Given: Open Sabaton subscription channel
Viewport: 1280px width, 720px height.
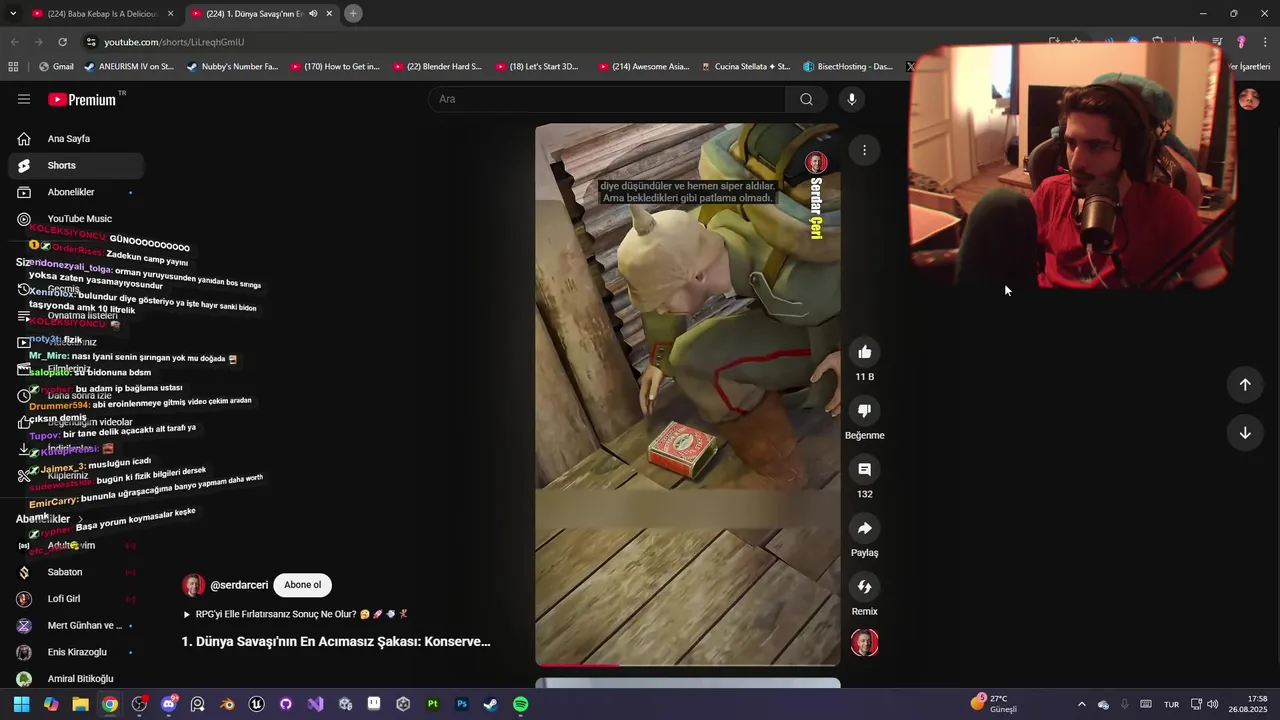Looking at the screenshot, I should (75, 572).
